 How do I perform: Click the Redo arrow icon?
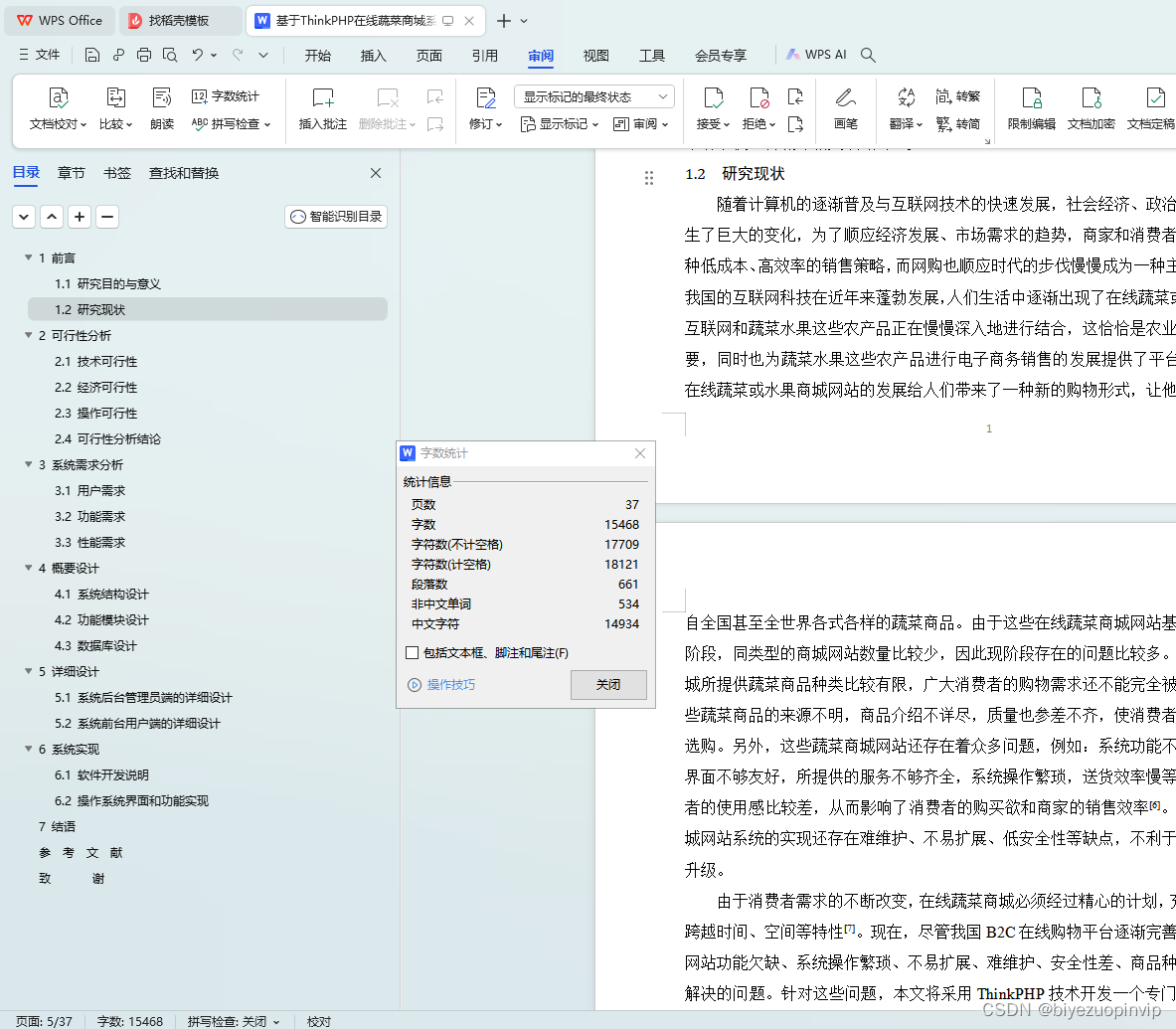click(238, 55)
